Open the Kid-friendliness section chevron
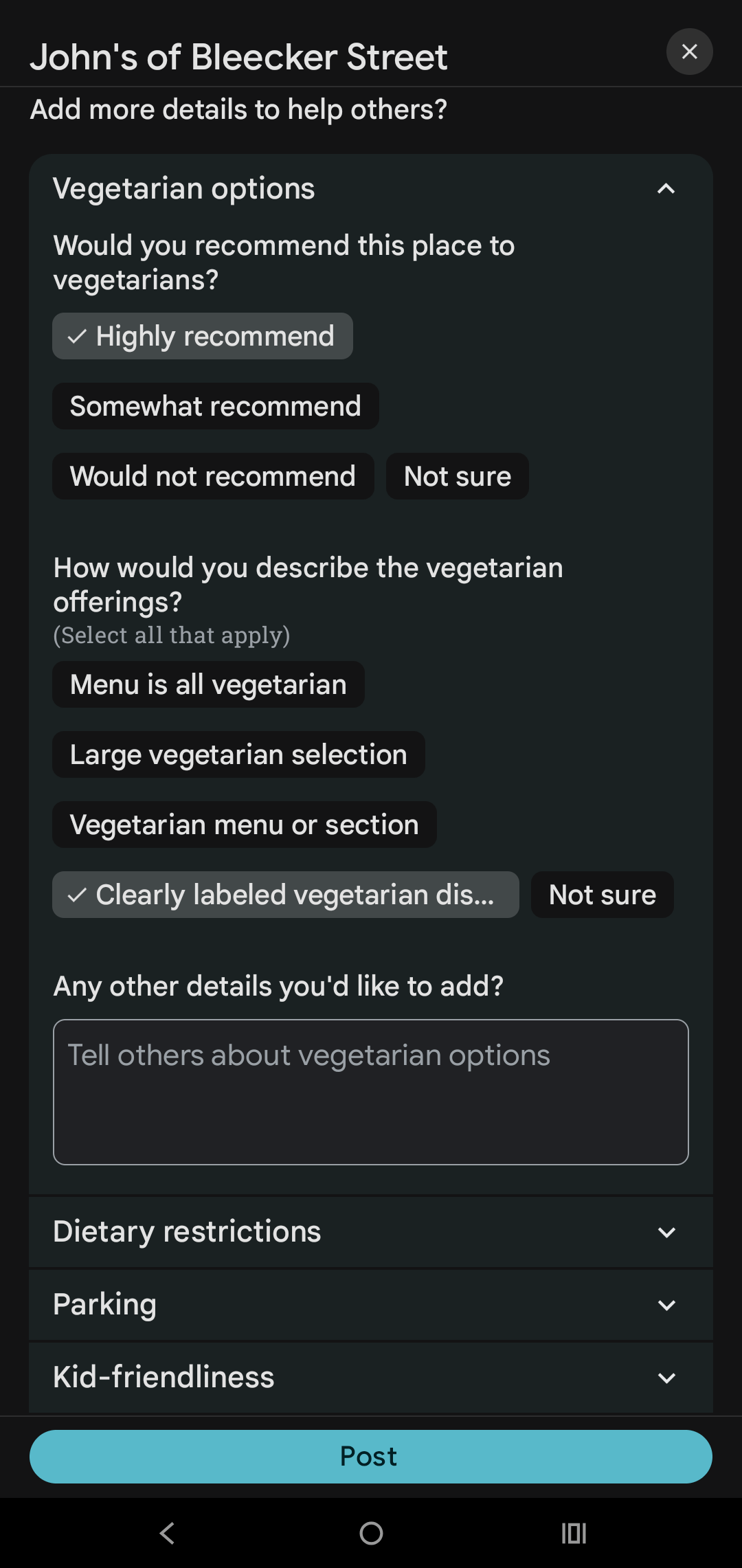 tap(666, 1378)
